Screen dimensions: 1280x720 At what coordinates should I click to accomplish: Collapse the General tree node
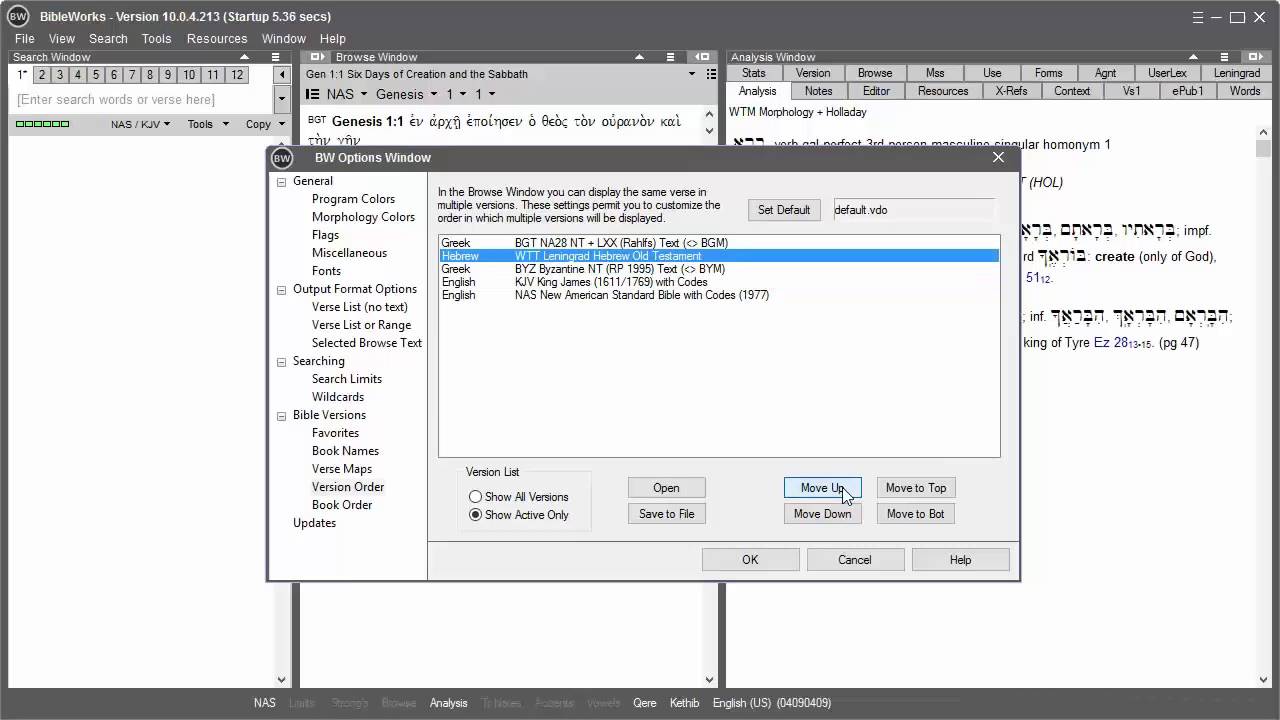point(281,182)
